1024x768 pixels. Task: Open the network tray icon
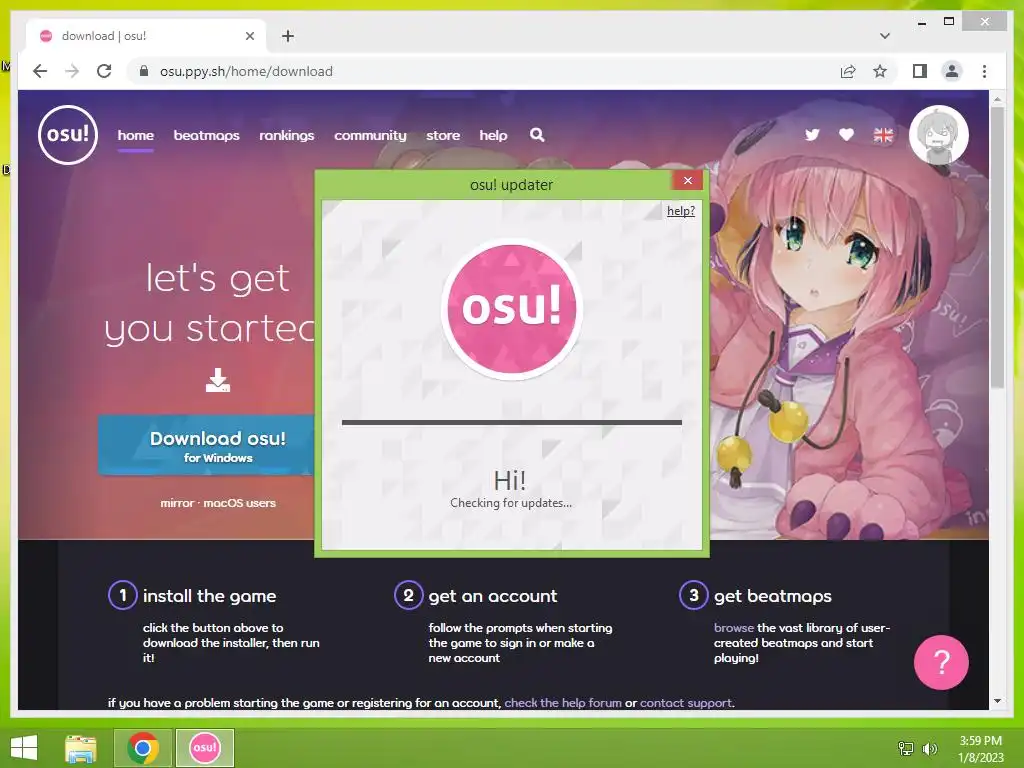click(x=906, y=749)
